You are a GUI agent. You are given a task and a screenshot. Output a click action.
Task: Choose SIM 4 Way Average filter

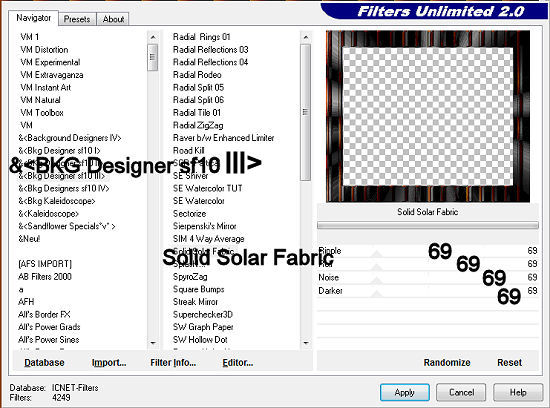click(x=208, y=239)
